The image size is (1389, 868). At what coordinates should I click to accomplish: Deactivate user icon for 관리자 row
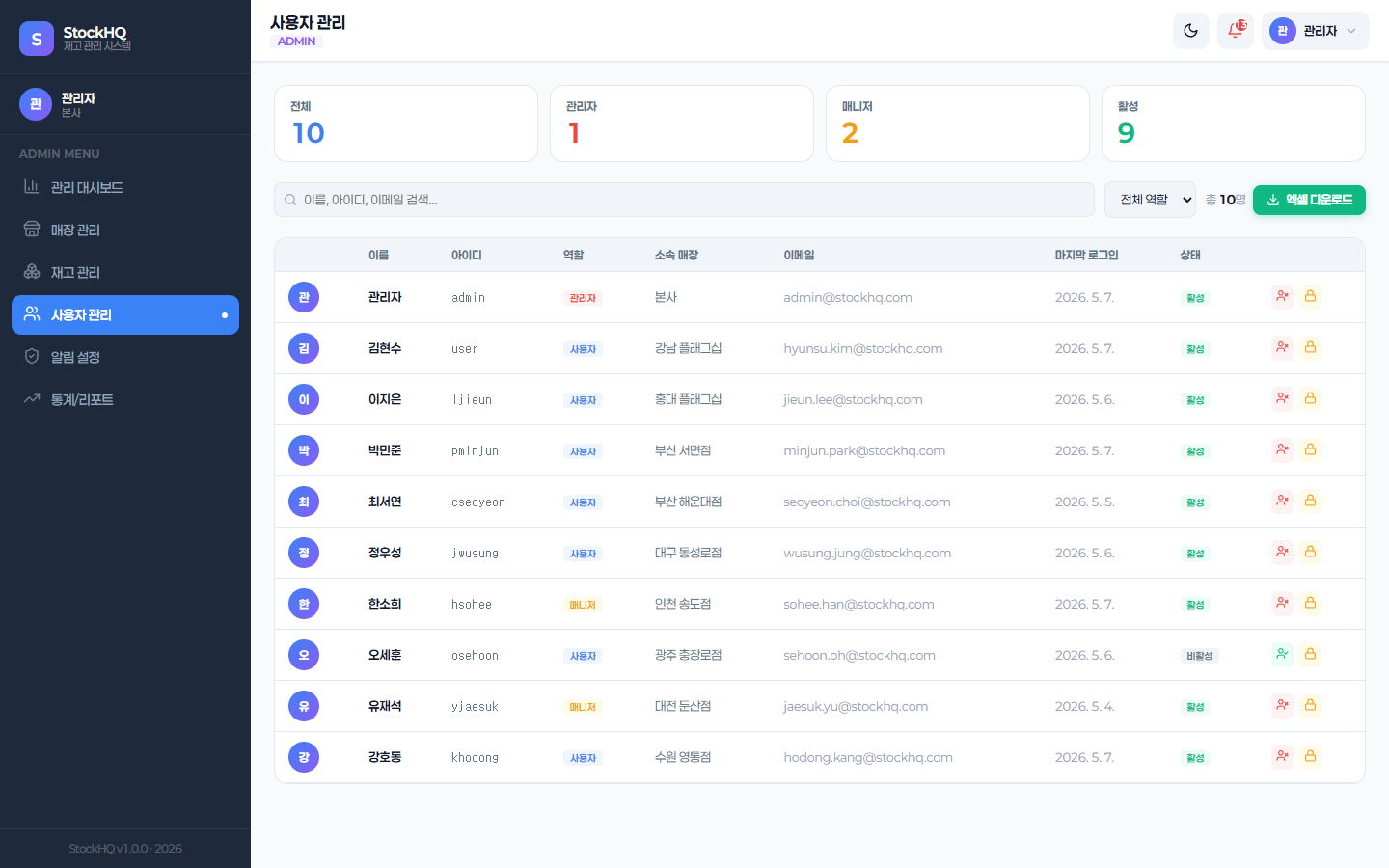1282,296
